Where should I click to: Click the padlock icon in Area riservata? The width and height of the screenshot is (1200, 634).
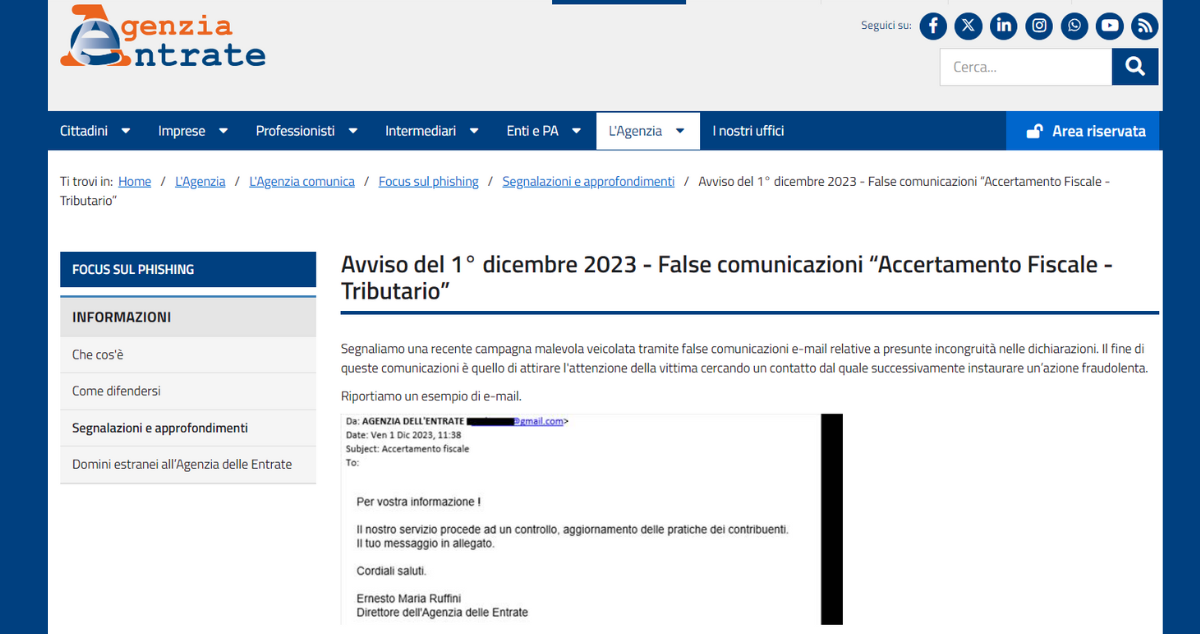pyautogui.click(x=1034, y=131)
